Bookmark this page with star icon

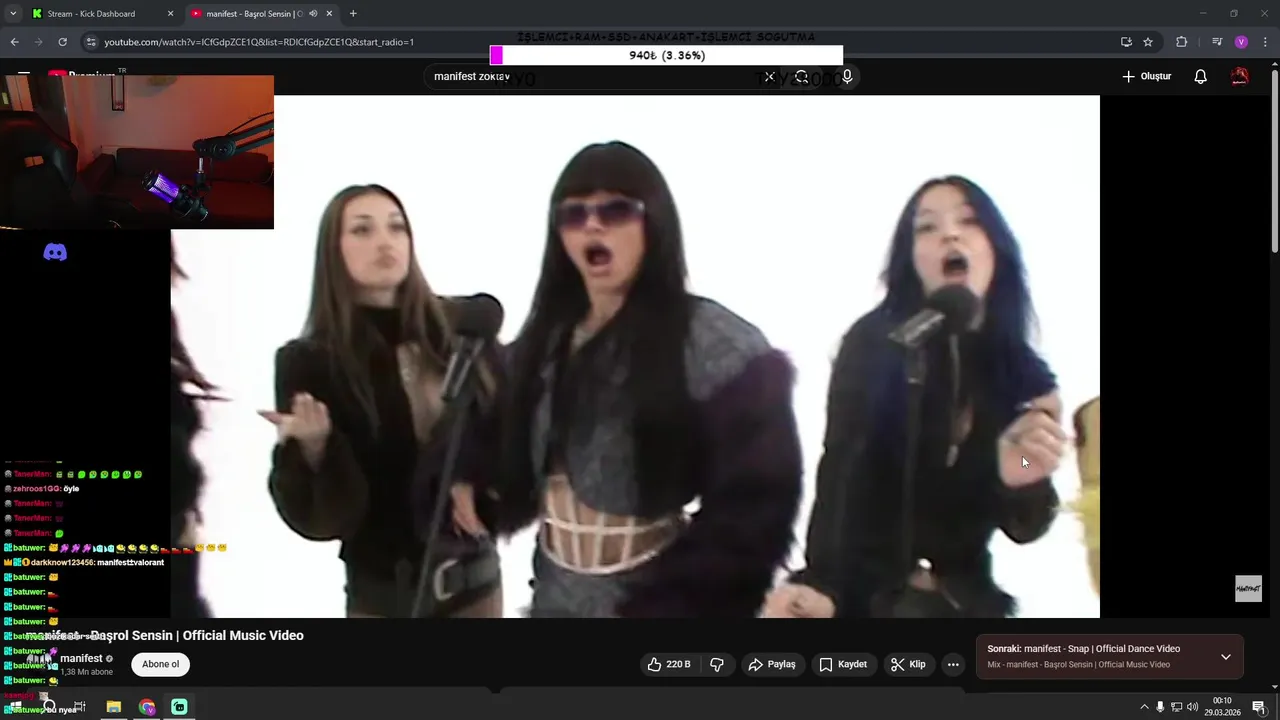coord(1148,42)
